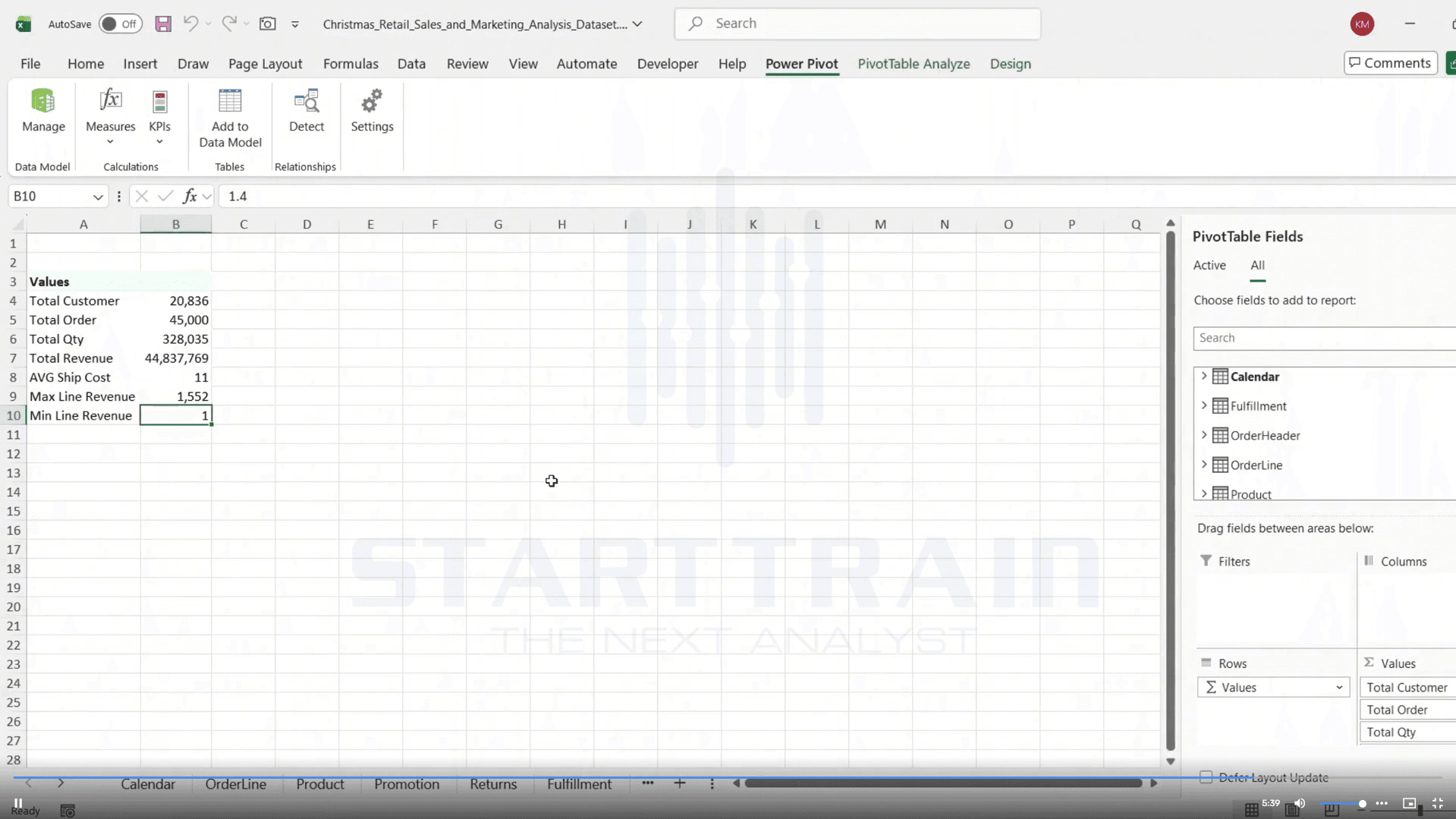Switch to the Promotion sheet tab
This screenshot has height=819, width=1456.
tap(407, 784)
